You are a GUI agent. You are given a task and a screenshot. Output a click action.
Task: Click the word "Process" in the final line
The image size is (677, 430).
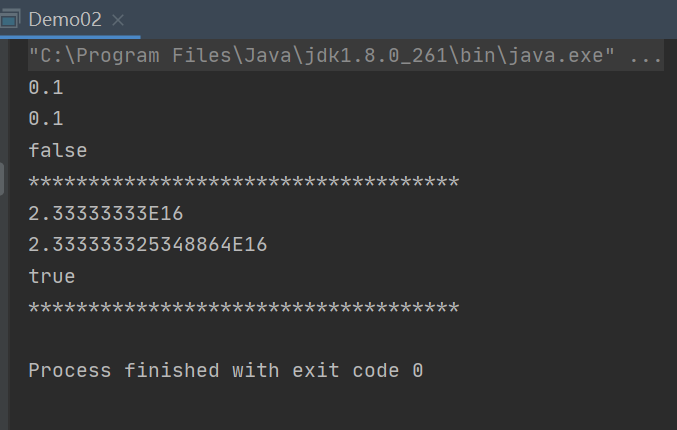click(x=70, y=371)
